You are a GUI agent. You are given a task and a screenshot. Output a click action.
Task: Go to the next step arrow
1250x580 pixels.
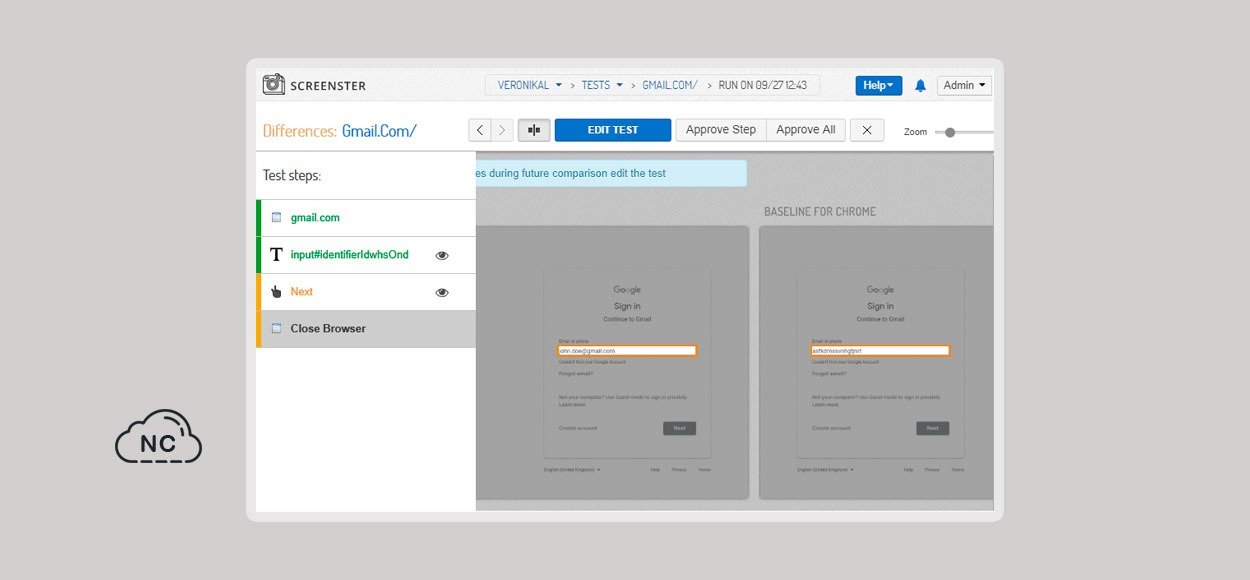click(x=502, y=130)
